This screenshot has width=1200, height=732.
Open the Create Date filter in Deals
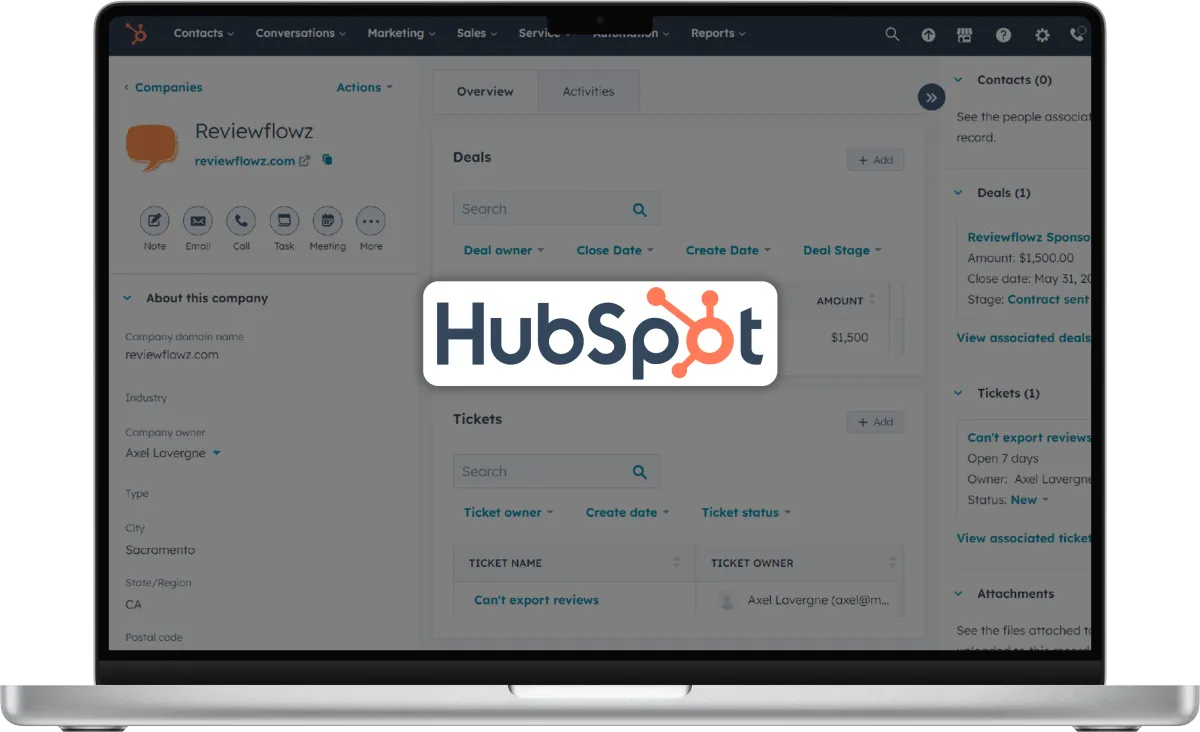tap(728, 251)
